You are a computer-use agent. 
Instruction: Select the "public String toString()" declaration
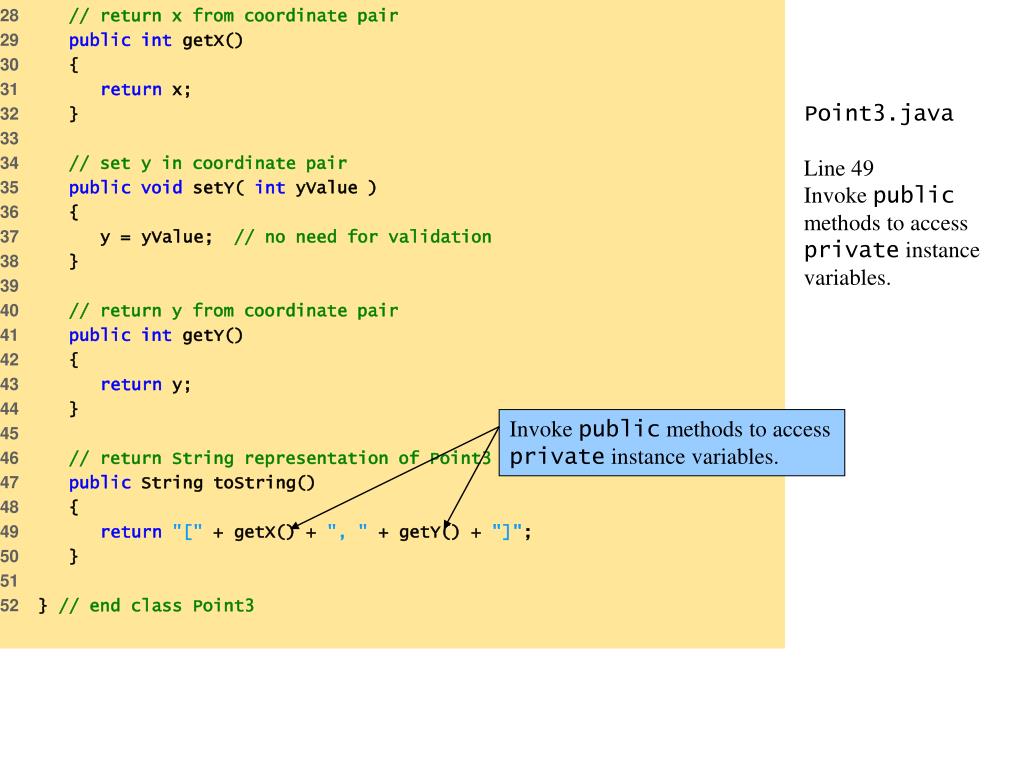pos(192,483)
